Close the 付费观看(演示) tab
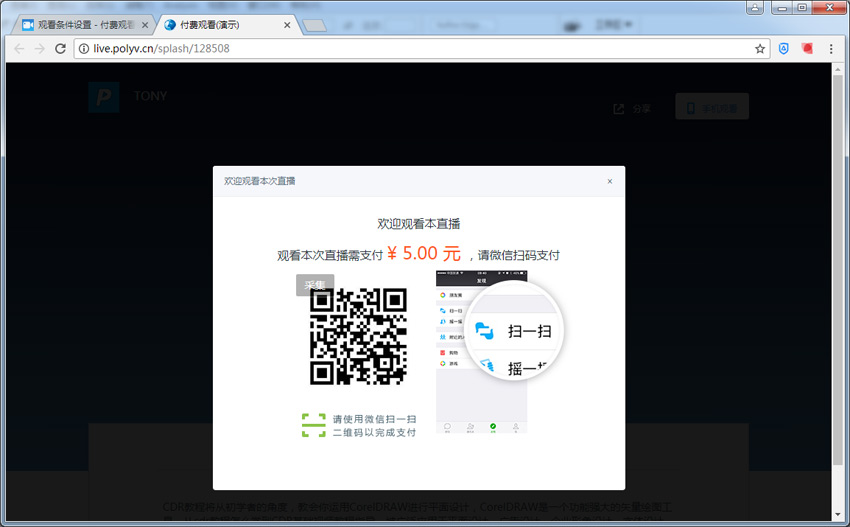The width and height of the screenshot is (850, 527). 288,24
